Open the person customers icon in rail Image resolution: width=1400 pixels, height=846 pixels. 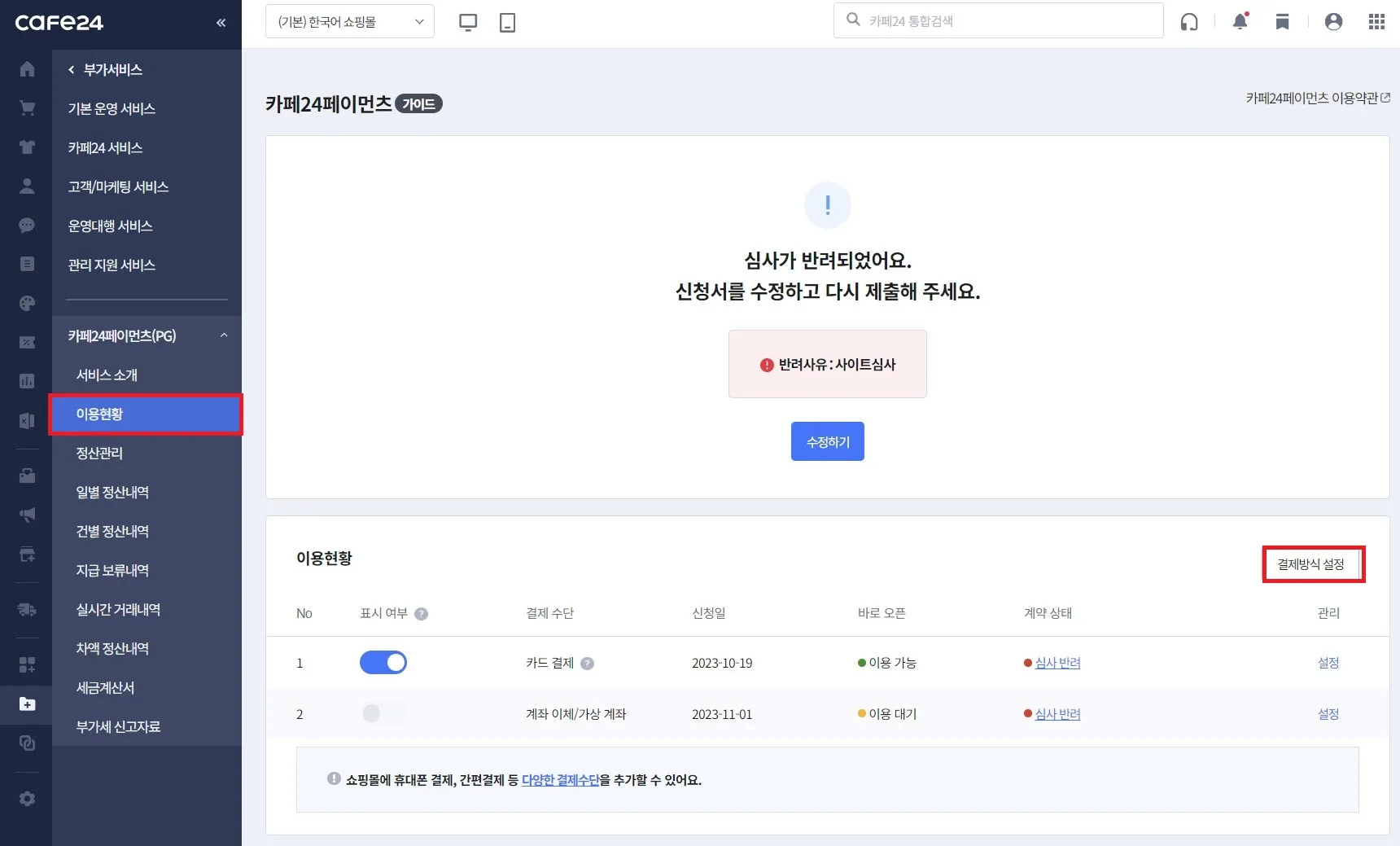point(27,186)
